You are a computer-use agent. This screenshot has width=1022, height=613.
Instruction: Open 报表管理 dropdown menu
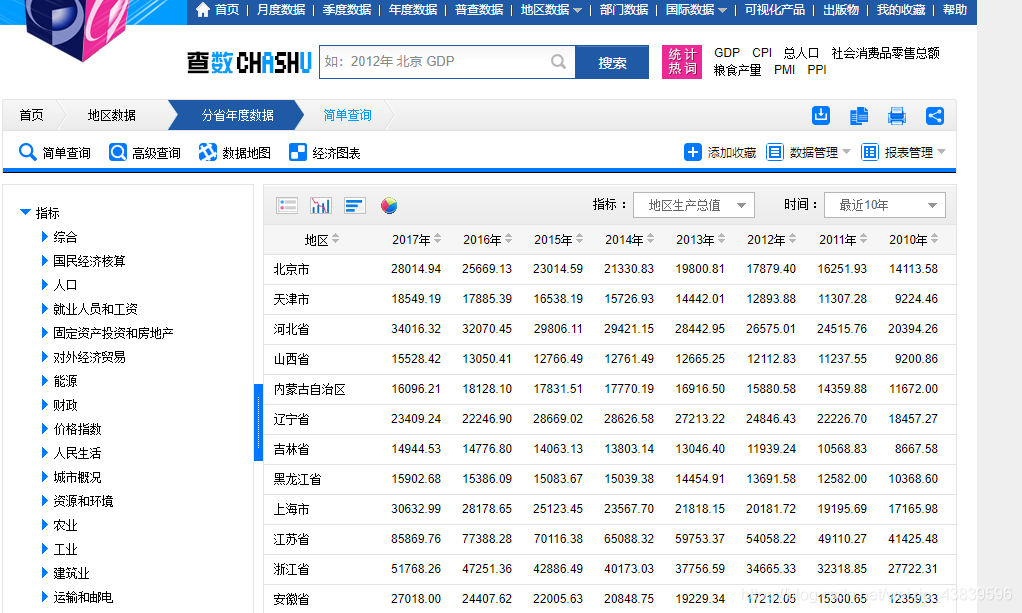903,152
